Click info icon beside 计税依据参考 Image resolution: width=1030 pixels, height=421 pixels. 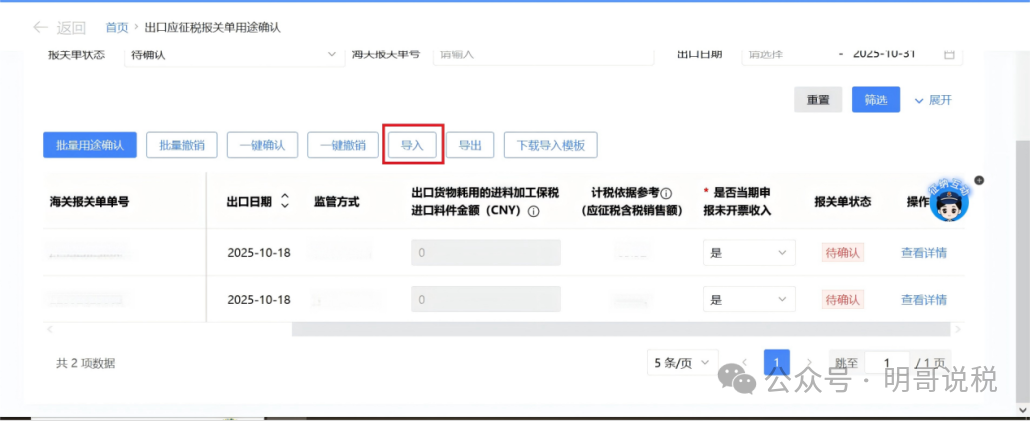(x=666, y=193)
